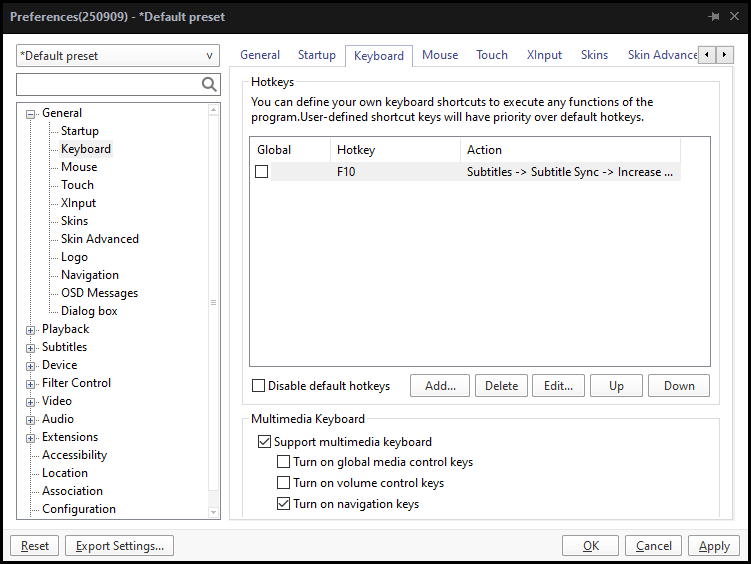
Task: Click the Hotkey column header
Action: click(396, 150)
